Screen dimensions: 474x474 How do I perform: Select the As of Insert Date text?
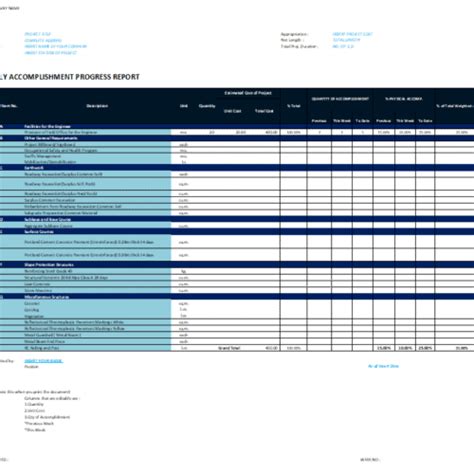pos(383,366)
